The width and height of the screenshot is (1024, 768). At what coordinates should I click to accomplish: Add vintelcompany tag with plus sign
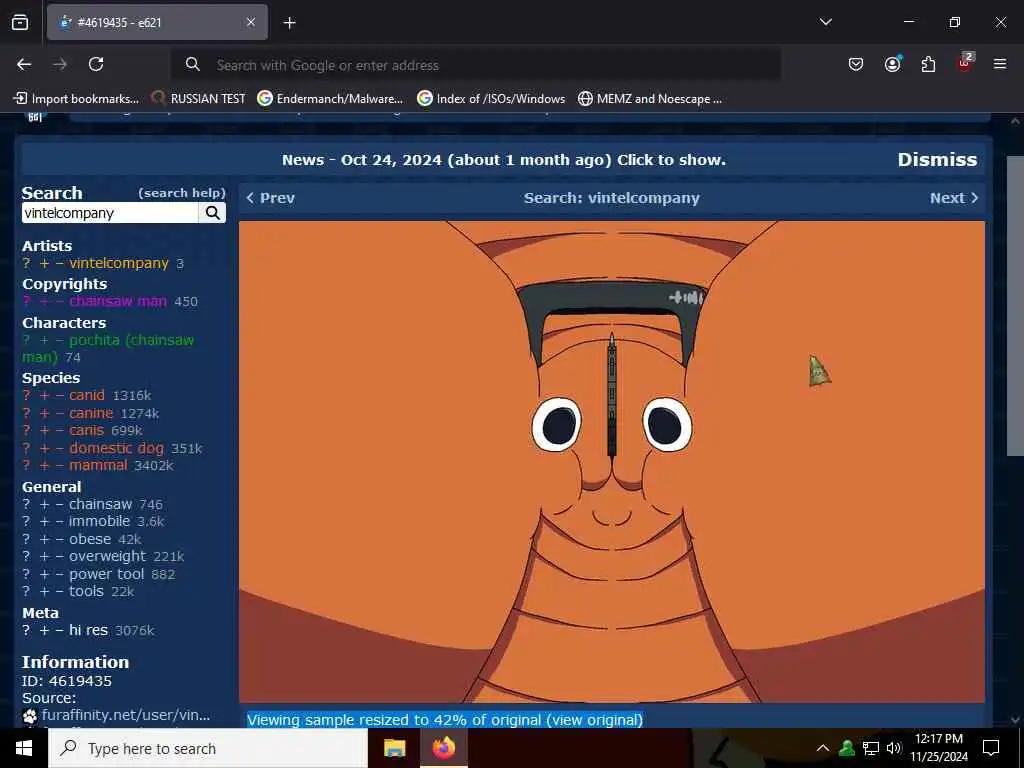pos(44,263)
